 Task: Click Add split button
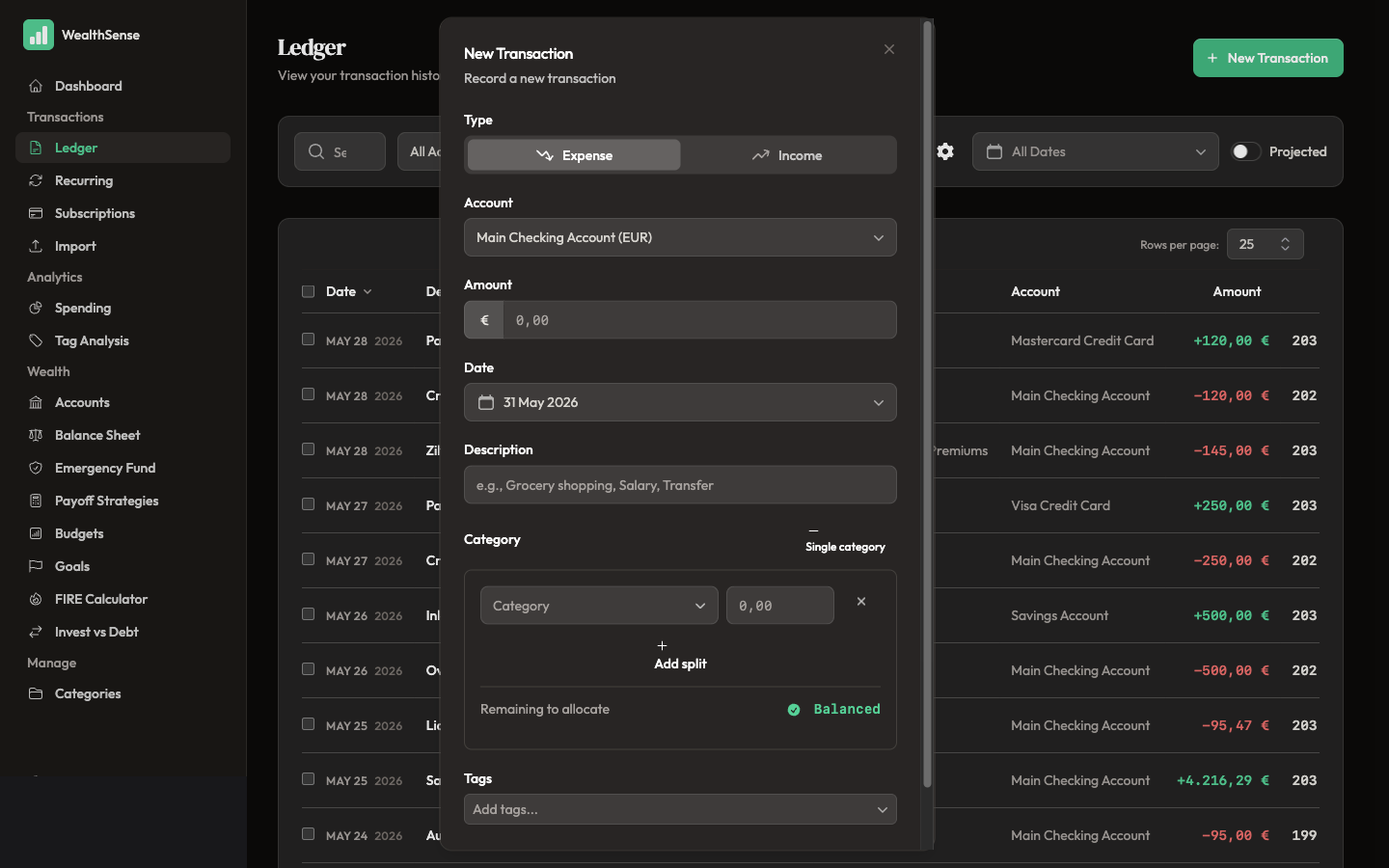pyautogui.click(x=680, y=655)
